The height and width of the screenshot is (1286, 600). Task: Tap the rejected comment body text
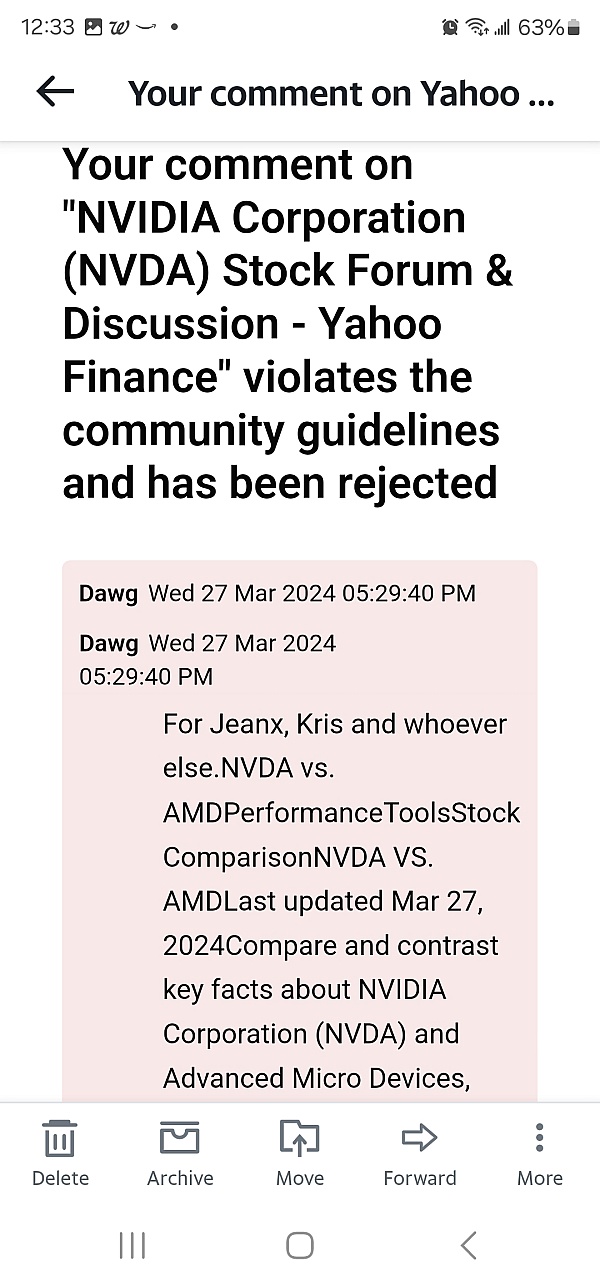tap(340, 900)
